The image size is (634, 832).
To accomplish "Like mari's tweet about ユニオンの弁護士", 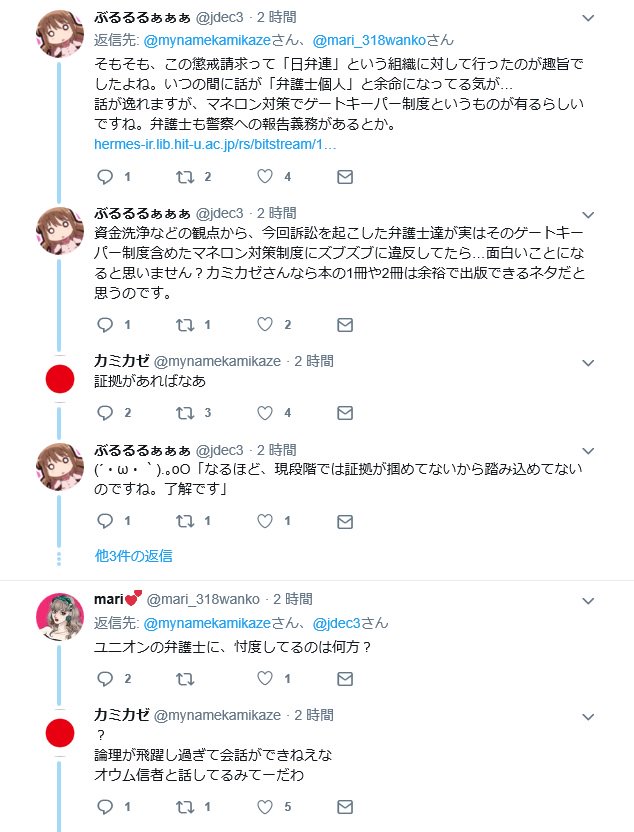I will pyautogui.click(x=265, y=678).
